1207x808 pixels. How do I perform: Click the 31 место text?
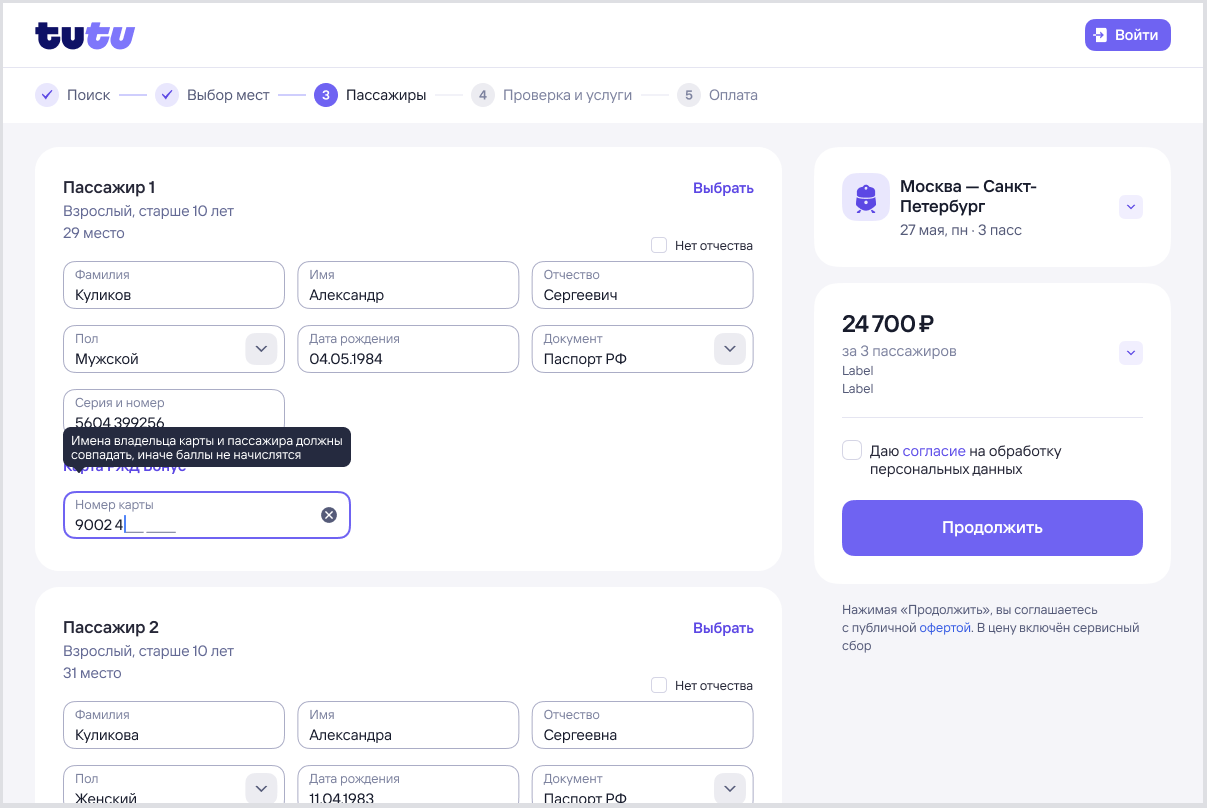pyautogui.click(x=92, y=673)
